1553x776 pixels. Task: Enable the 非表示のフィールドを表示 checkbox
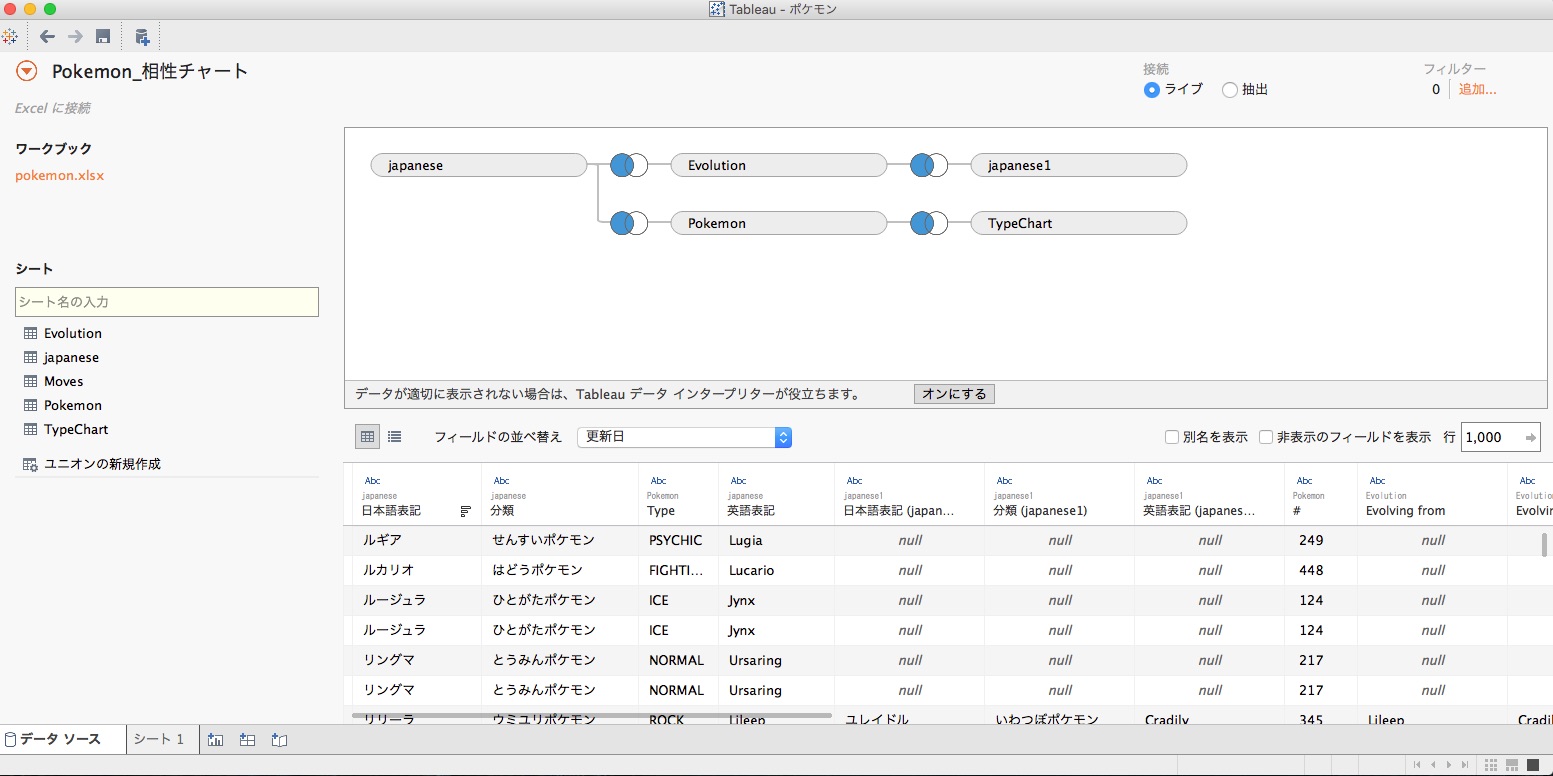pyautogui.click(x=1266, y=437)
